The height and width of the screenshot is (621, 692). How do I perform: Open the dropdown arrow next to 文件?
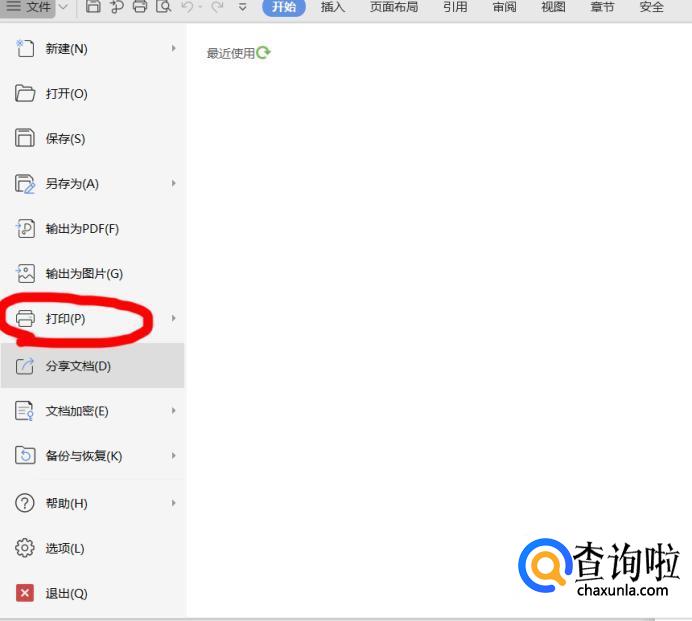point(64,7)
